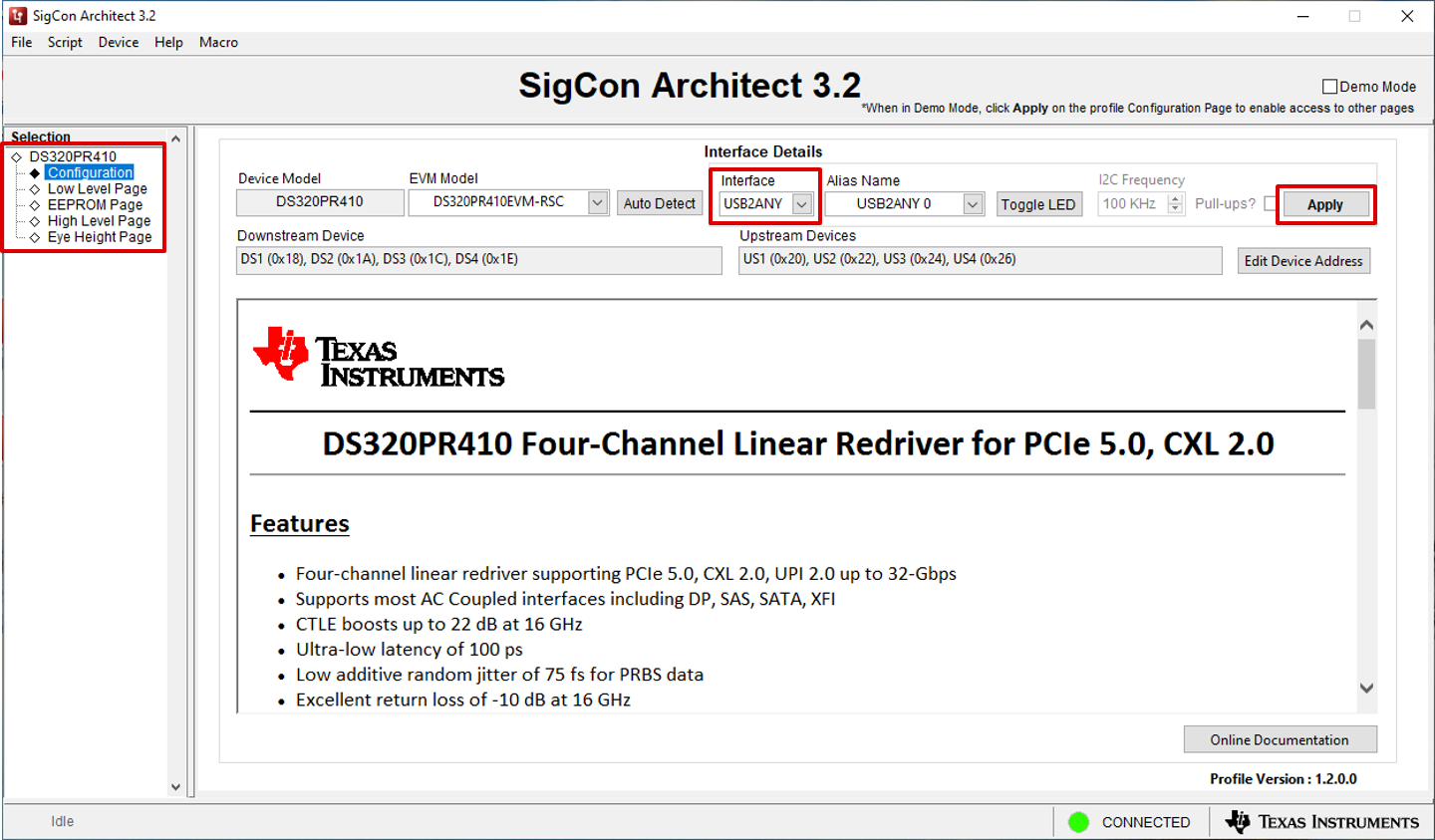Click the diamond icon beside Low Level Page
Image resolution: width=1435 pixels, height=840 pixels.
(x=35, y=189)
